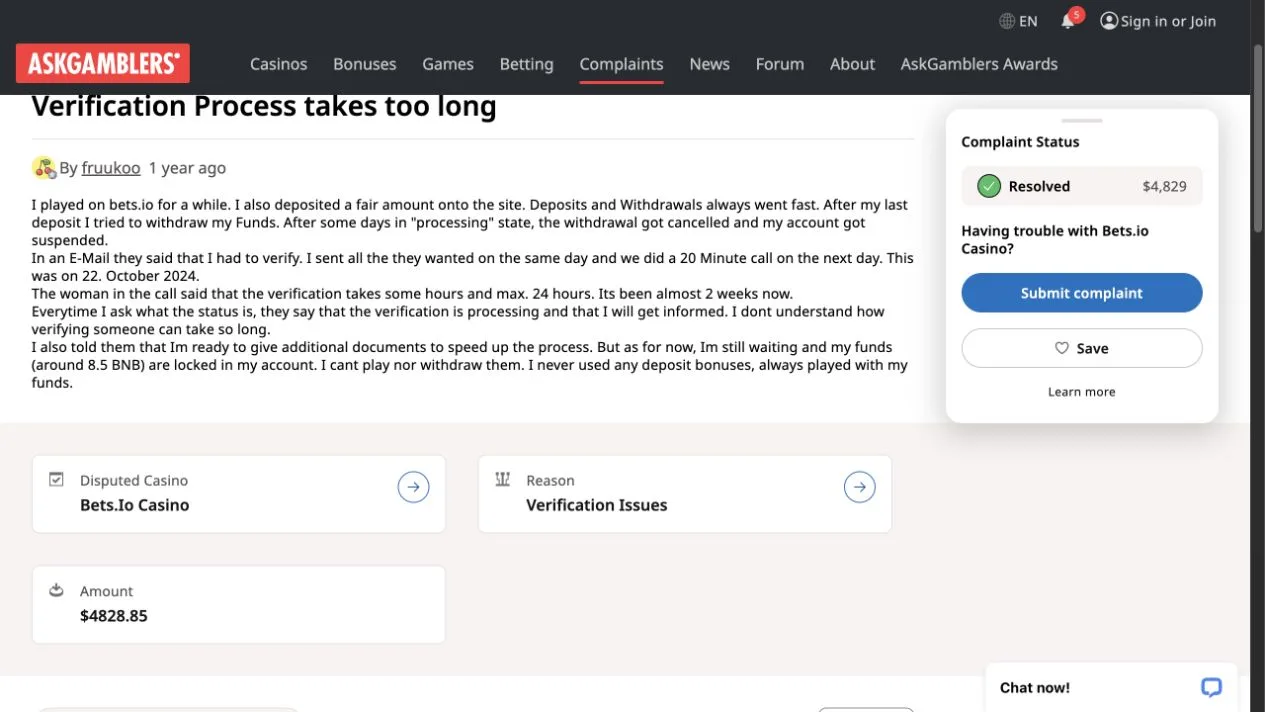Screen dimensions: 1265x712
Task: Open the About menu
Action: (x=852, y=64)
